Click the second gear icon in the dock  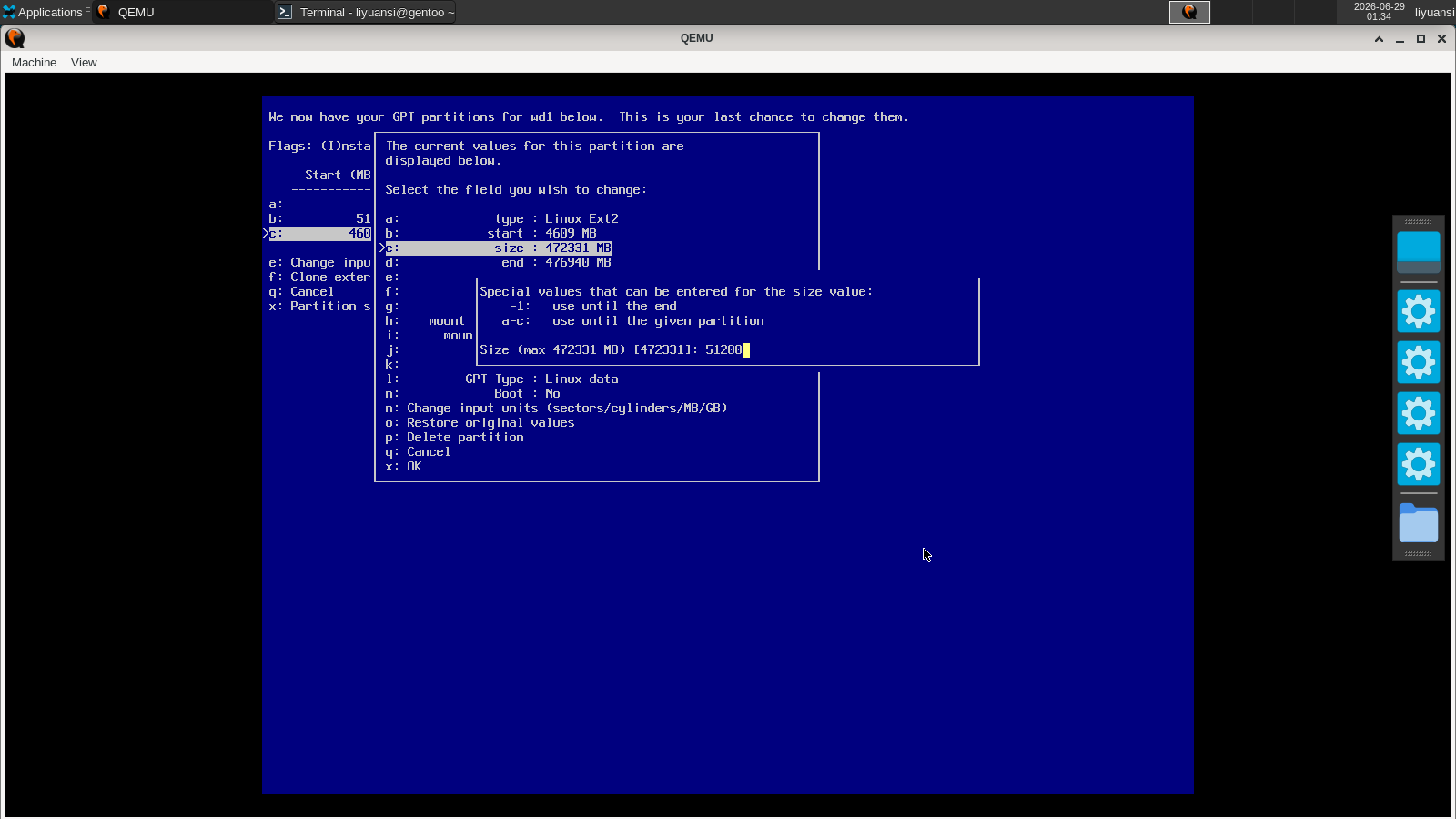[1419, 363]
